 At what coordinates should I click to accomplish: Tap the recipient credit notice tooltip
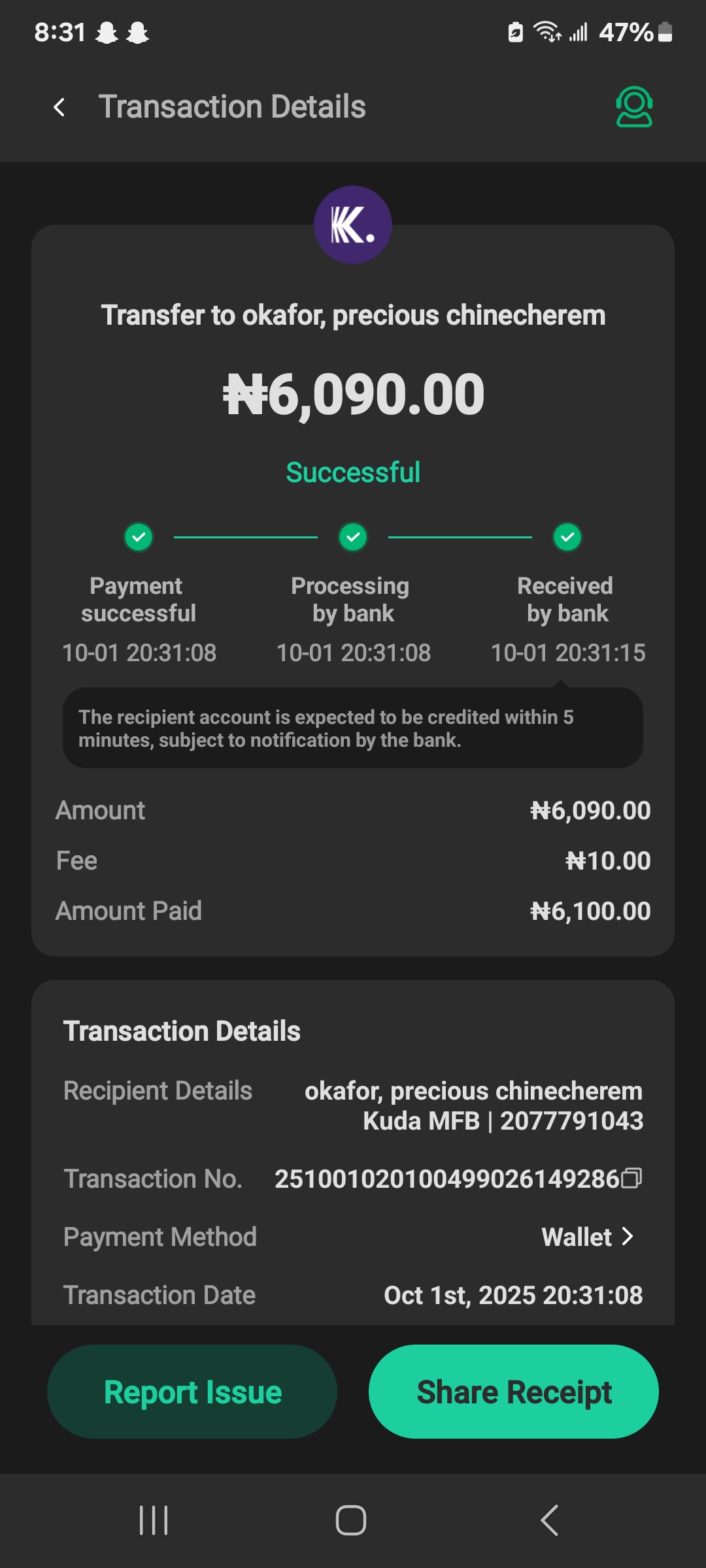(x=353, y=728)
